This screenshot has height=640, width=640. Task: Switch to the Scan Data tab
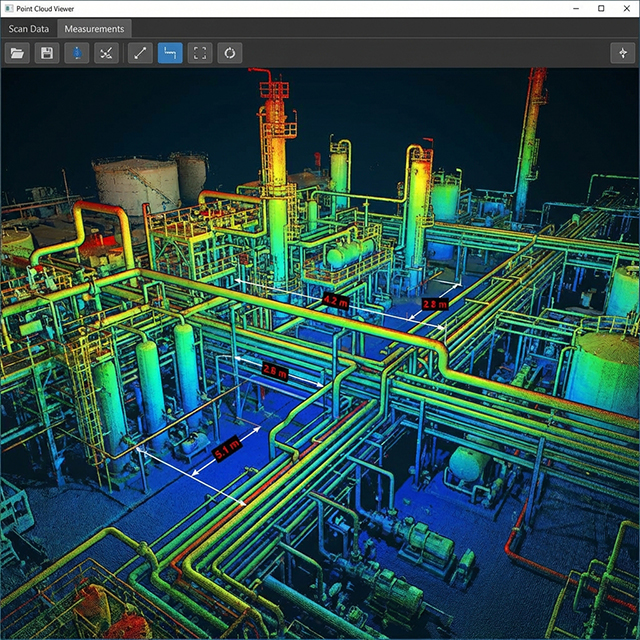29,28
